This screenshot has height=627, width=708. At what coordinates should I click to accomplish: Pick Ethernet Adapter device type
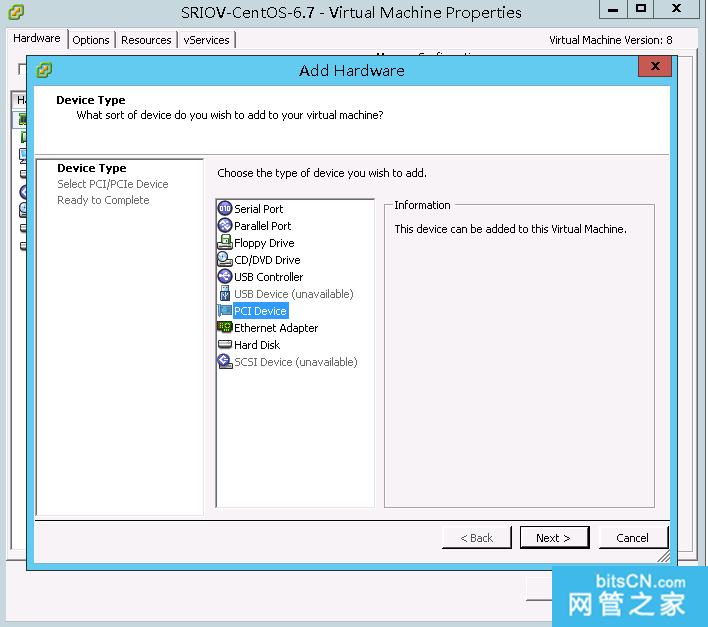coord(276,328)
